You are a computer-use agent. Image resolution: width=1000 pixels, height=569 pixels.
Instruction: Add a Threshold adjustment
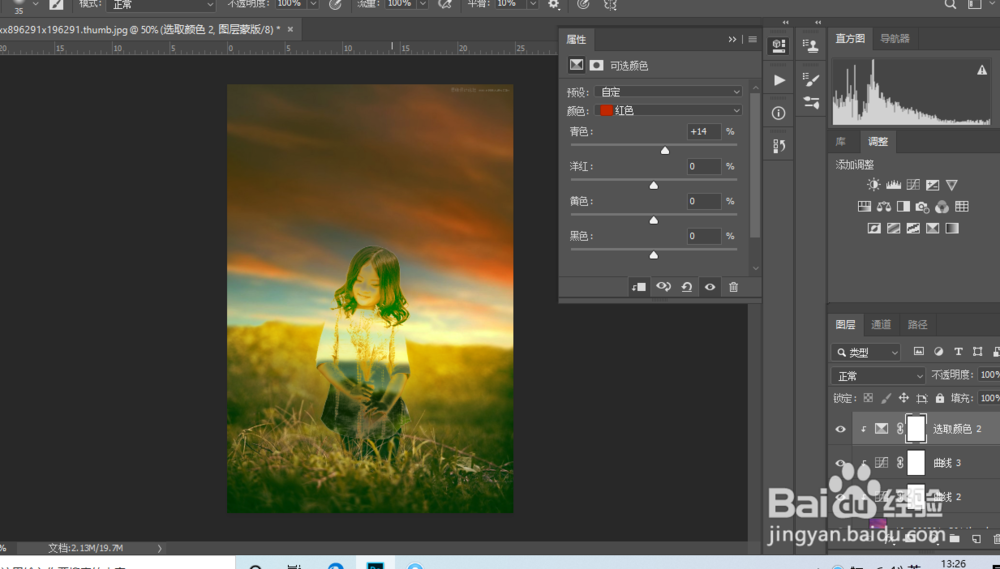click(913, 228)
